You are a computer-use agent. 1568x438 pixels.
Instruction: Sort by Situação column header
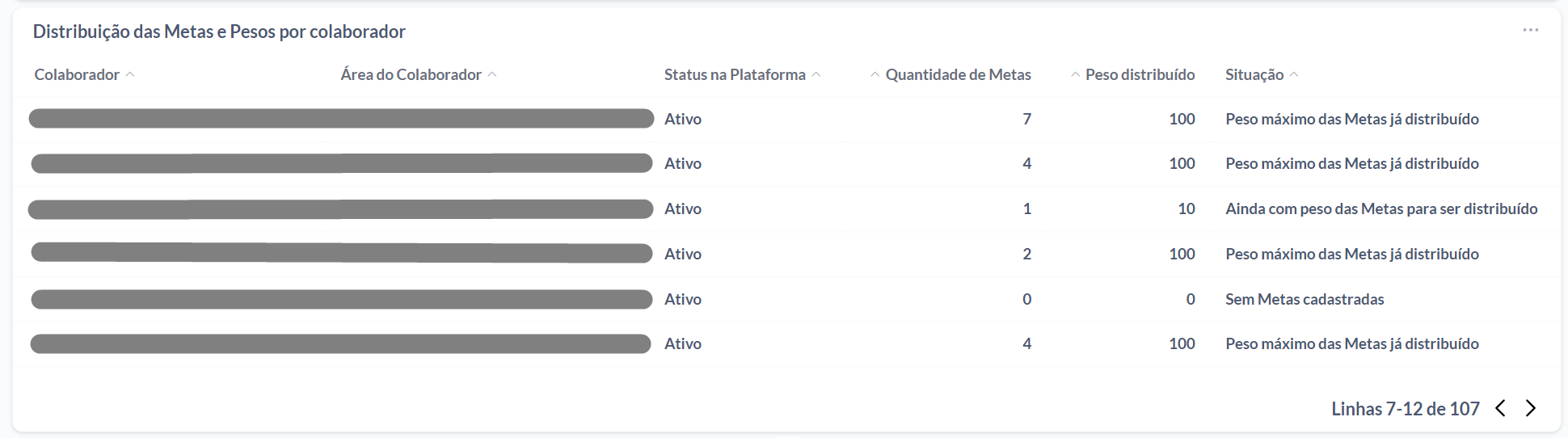coord(1254,74)
